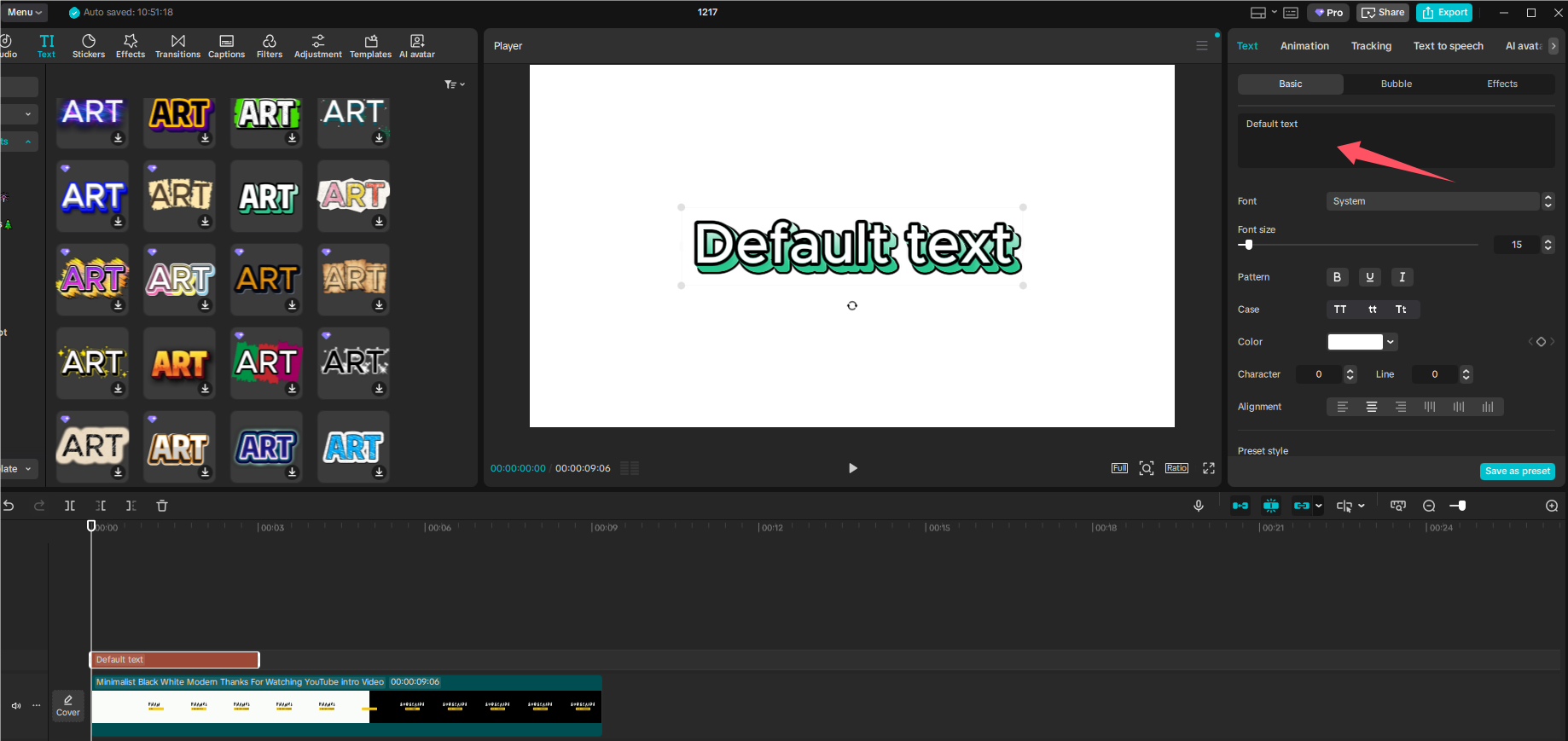
Task: Open the Menu dropdown in title bar
Action: click(24, 12)
